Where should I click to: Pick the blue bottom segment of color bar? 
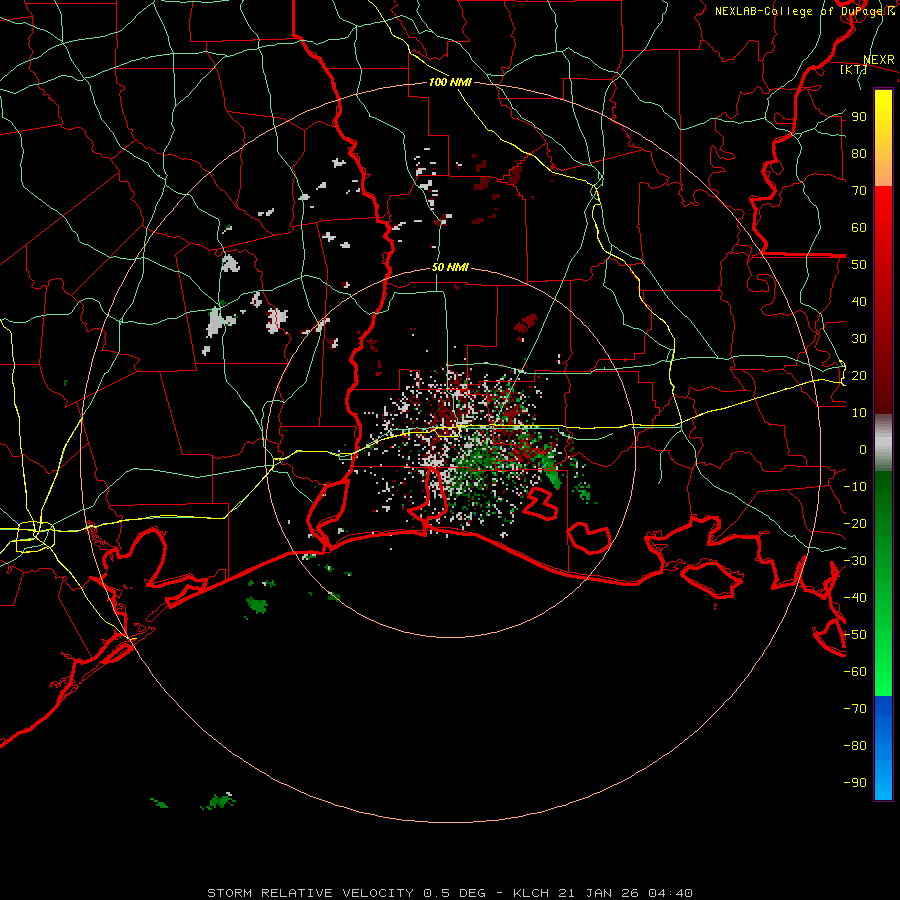883,747
